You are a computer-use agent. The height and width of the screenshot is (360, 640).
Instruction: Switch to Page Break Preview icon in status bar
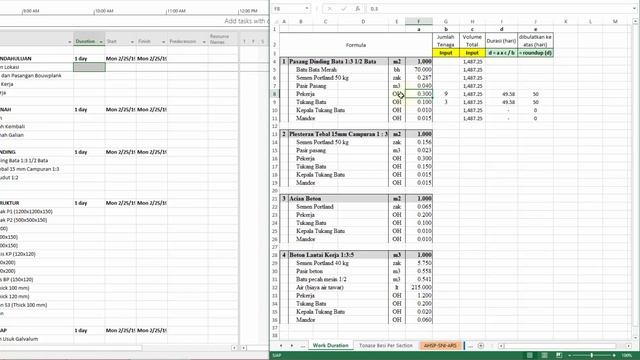click(559, 356)
